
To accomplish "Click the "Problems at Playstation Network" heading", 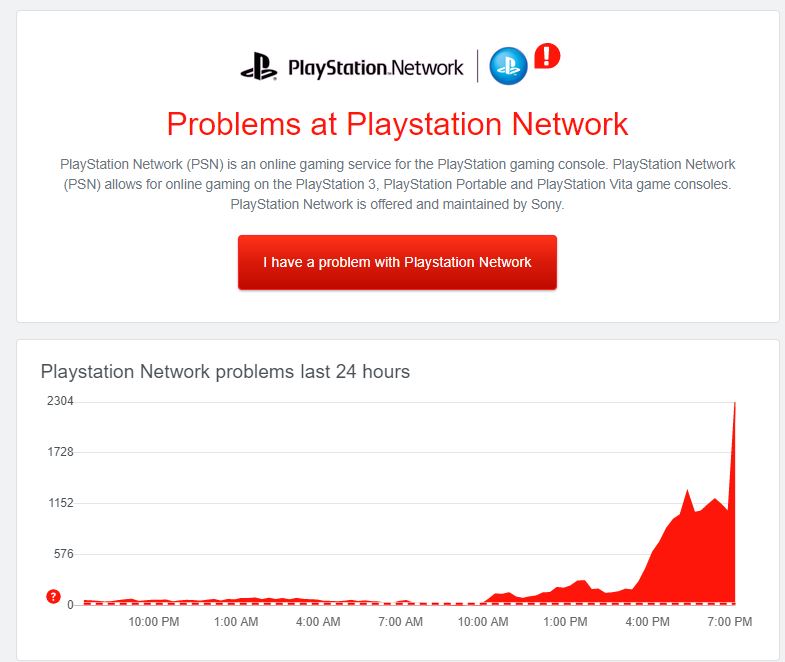I will click(397, 124).
